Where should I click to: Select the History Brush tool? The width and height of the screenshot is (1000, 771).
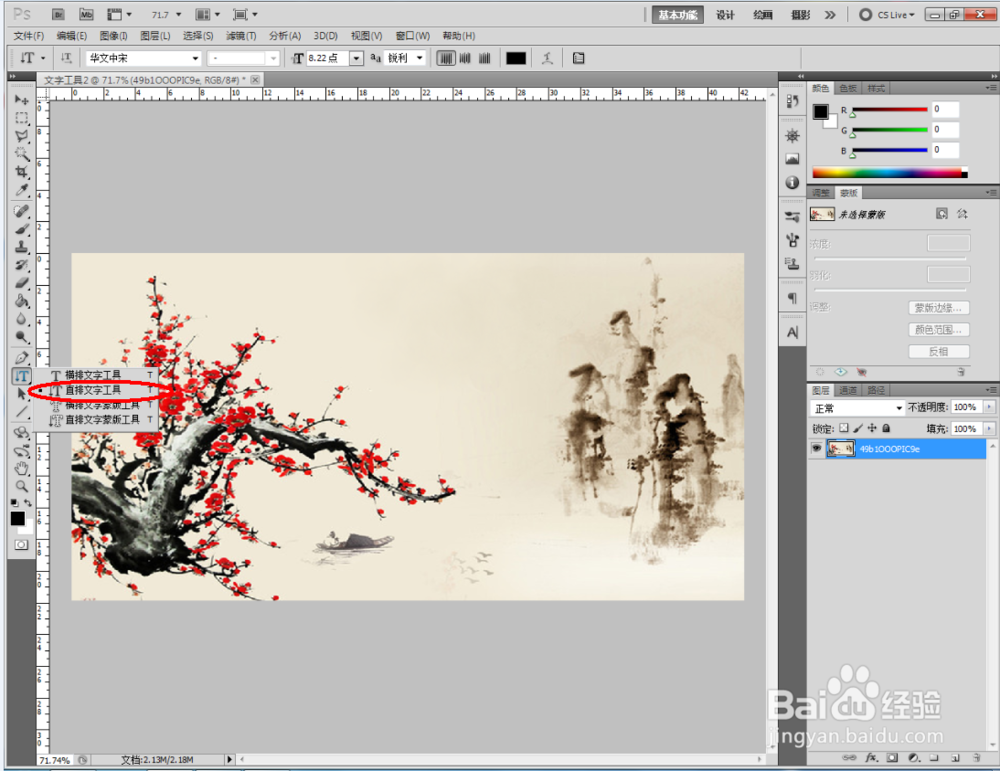22,265
